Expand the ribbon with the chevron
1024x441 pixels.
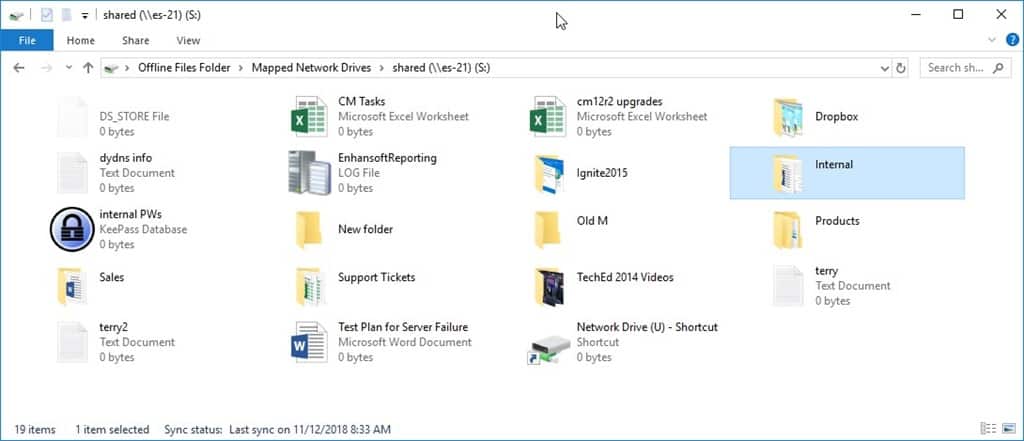point(992,41)
